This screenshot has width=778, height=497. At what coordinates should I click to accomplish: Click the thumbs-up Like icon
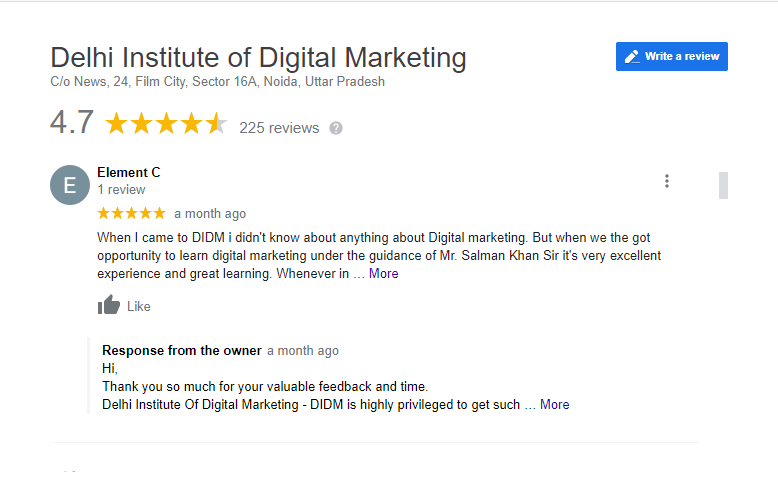coord(109,305)
